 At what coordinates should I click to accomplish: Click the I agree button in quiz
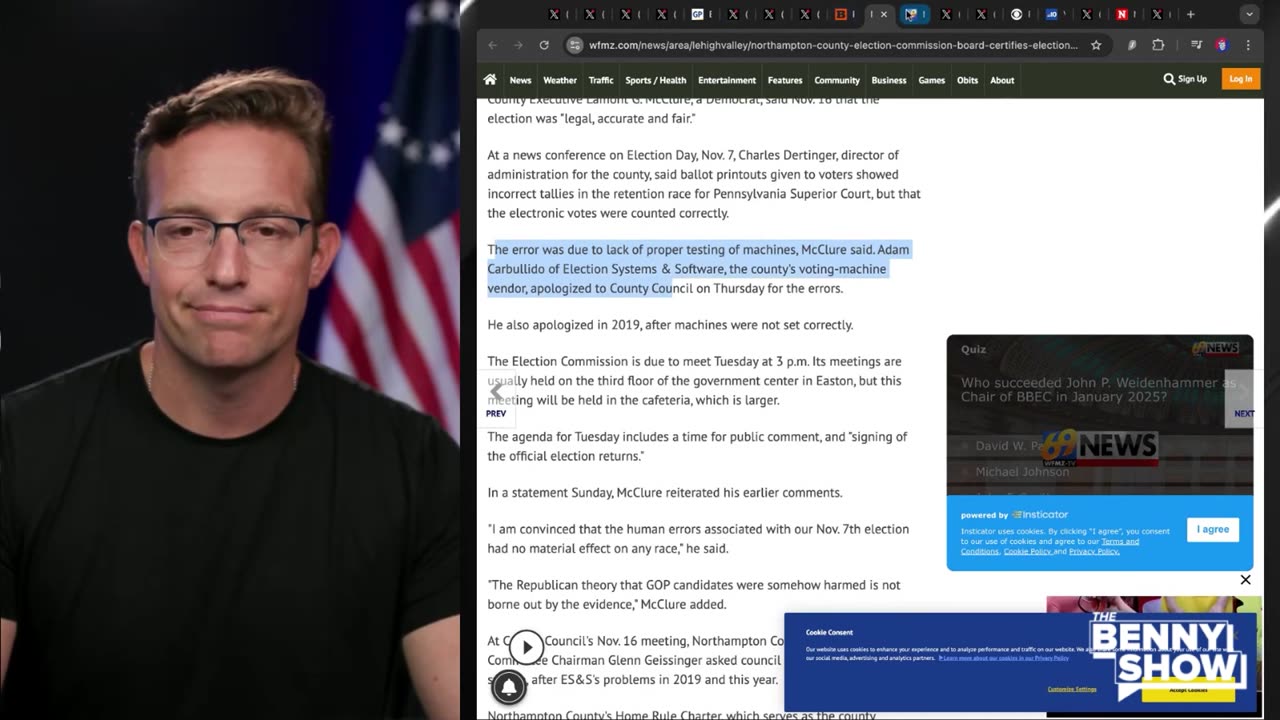pos(1213,530)
